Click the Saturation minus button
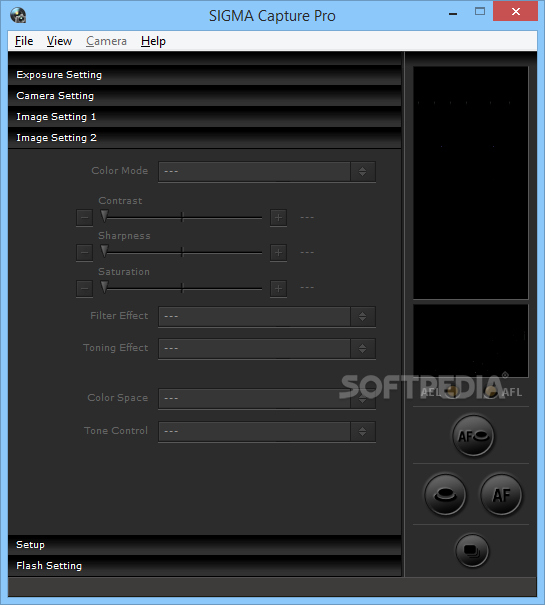Viewport: 545px width, 605px height. pyautogui.click(x=85, y=289)
